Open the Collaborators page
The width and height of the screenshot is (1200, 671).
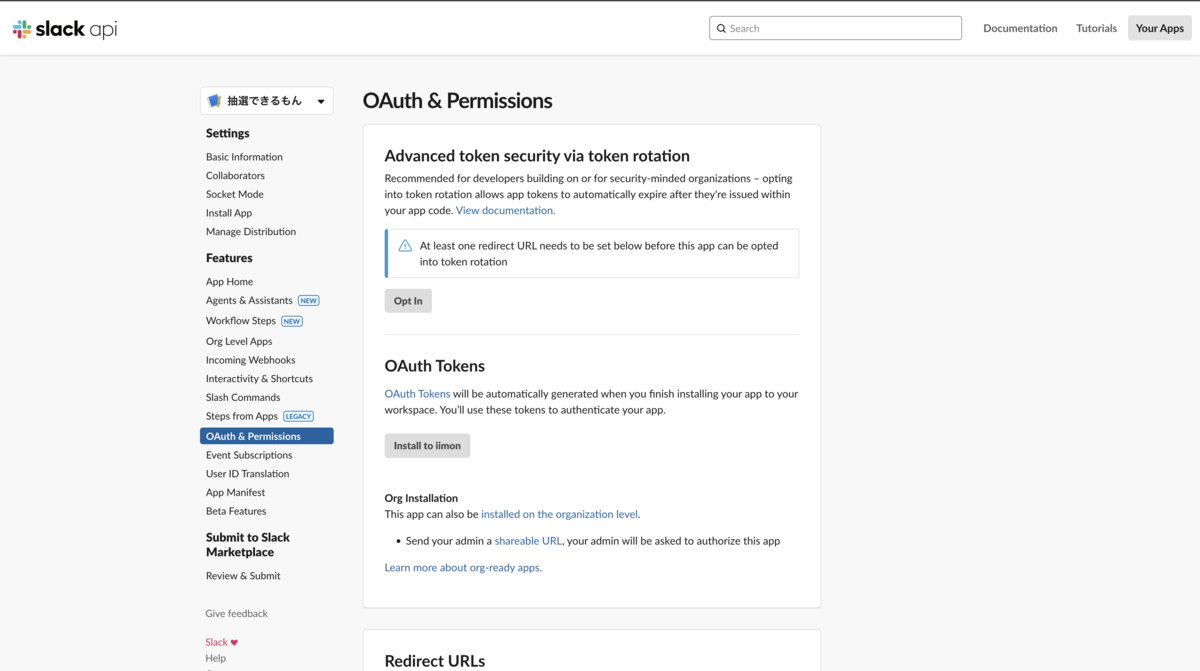click(x=235, y=176)
